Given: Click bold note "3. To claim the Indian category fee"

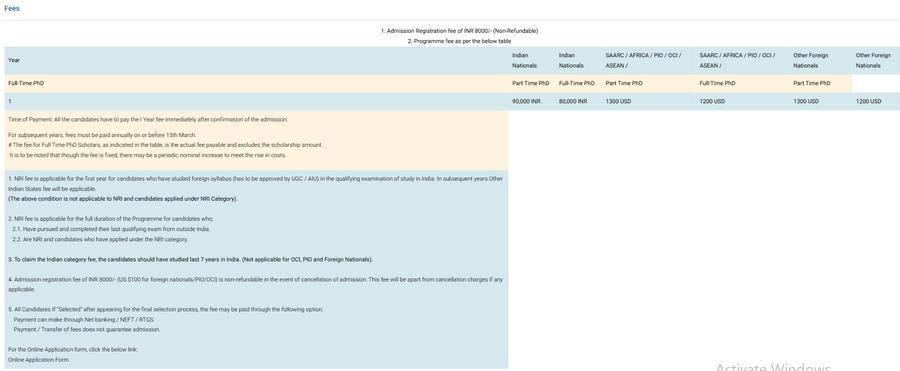Looking at the screenshot, I should (x=191, y=260).
